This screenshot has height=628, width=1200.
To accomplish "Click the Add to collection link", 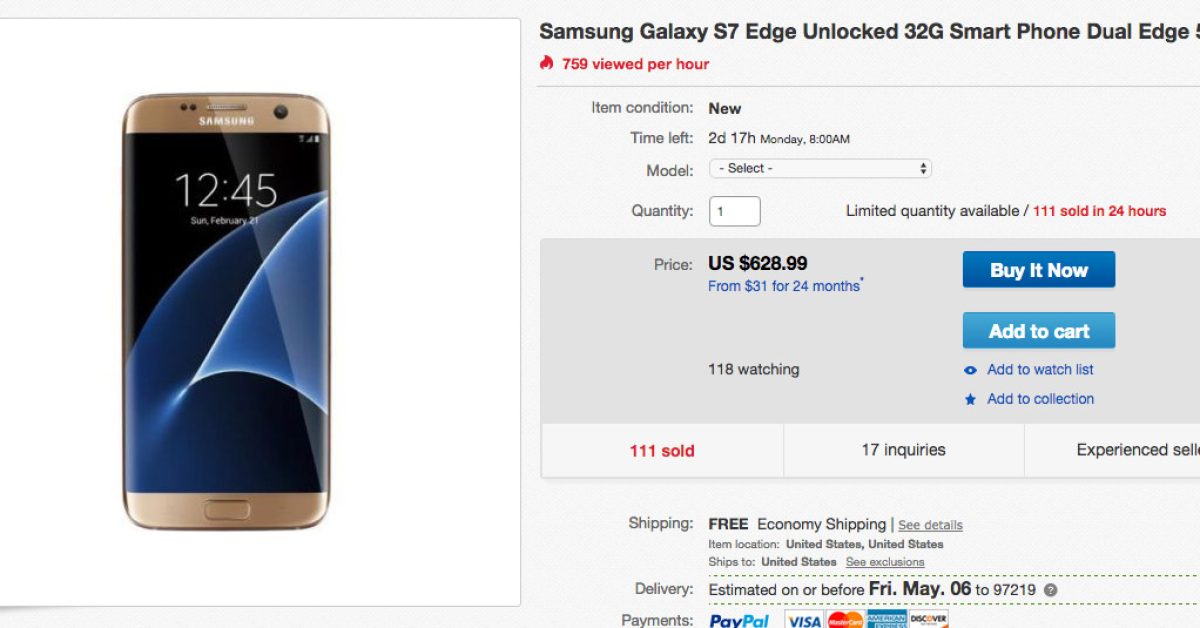I will click(x=1040, y=399).
